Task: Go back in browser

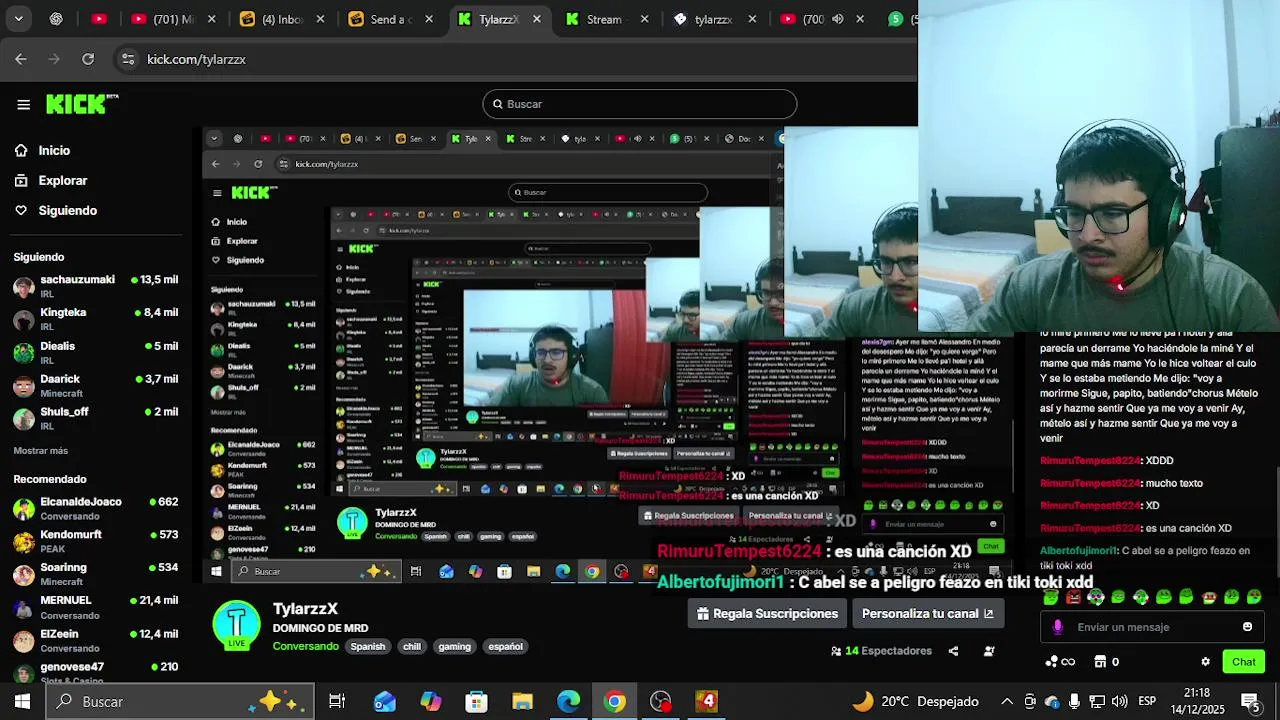Action: [21, 59]
